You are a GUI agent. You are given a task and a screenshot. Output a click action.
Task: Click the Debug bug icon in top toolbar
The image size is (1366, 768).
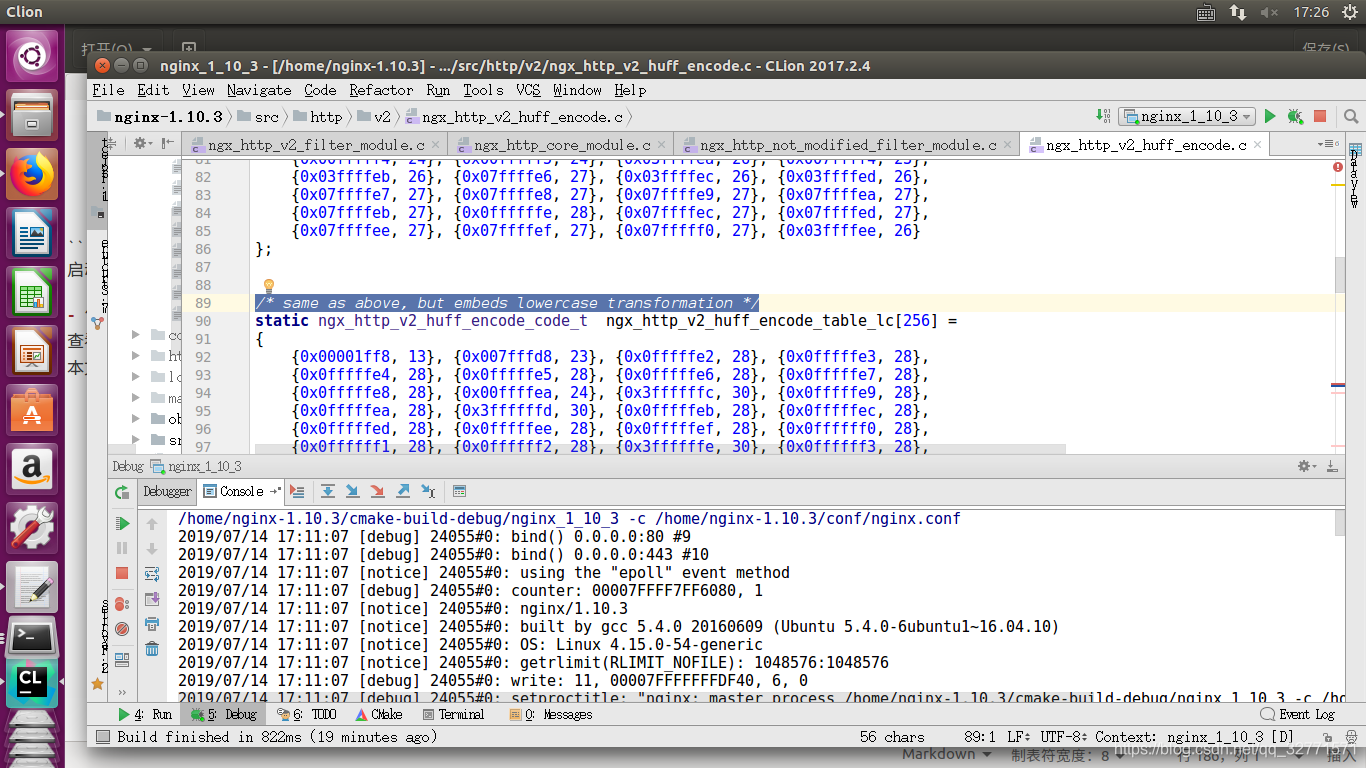(x=1295, y=116)
